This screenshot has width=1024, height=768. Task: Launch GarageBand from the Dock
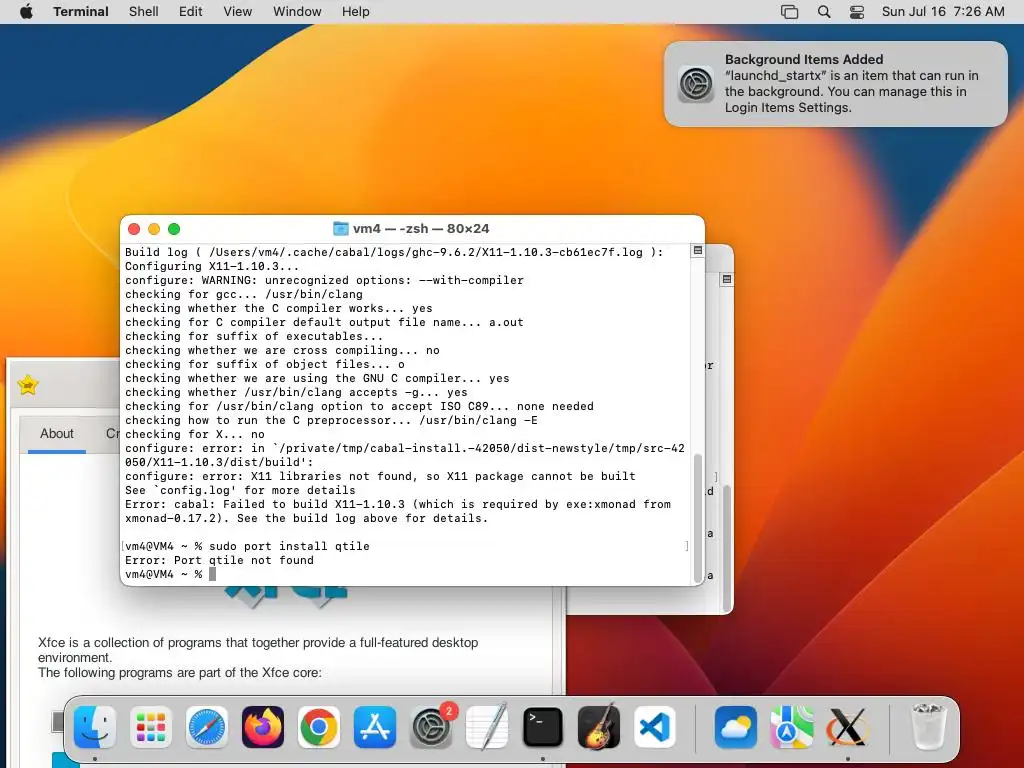click(x=599, y=727)
